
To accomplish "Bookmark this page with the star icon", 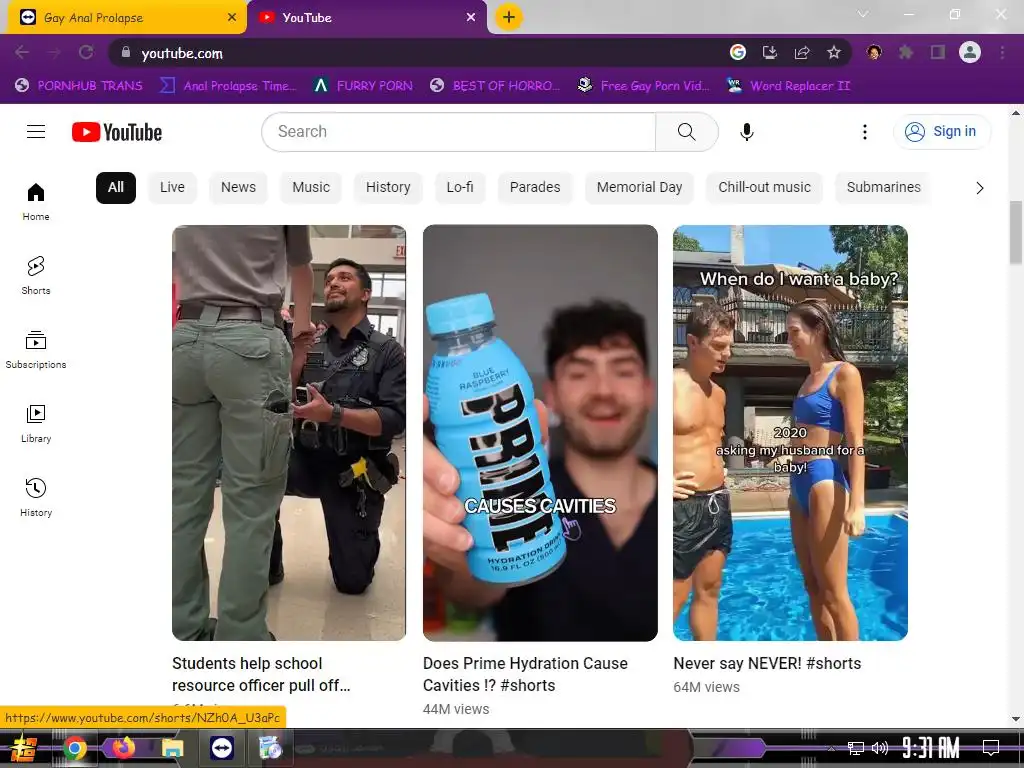I will [x=834, y=52].
